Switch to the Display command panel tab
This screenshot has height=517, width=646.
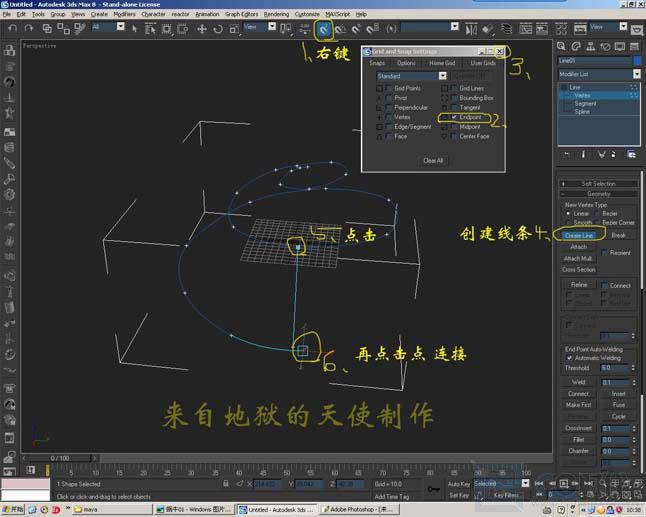(x=620, y=46)
